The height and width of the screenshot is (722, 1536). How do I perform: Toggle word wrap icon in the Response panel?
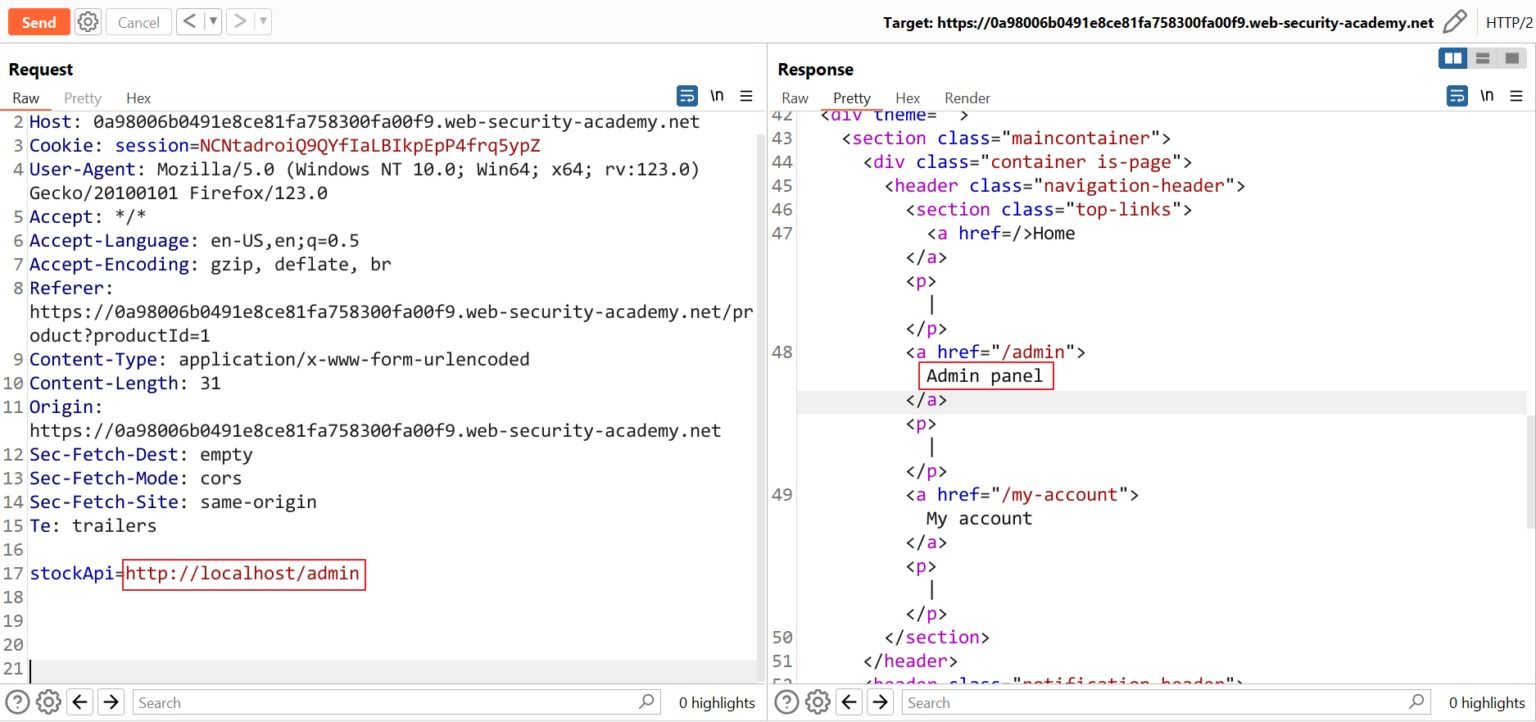[x=1458, y=96]
